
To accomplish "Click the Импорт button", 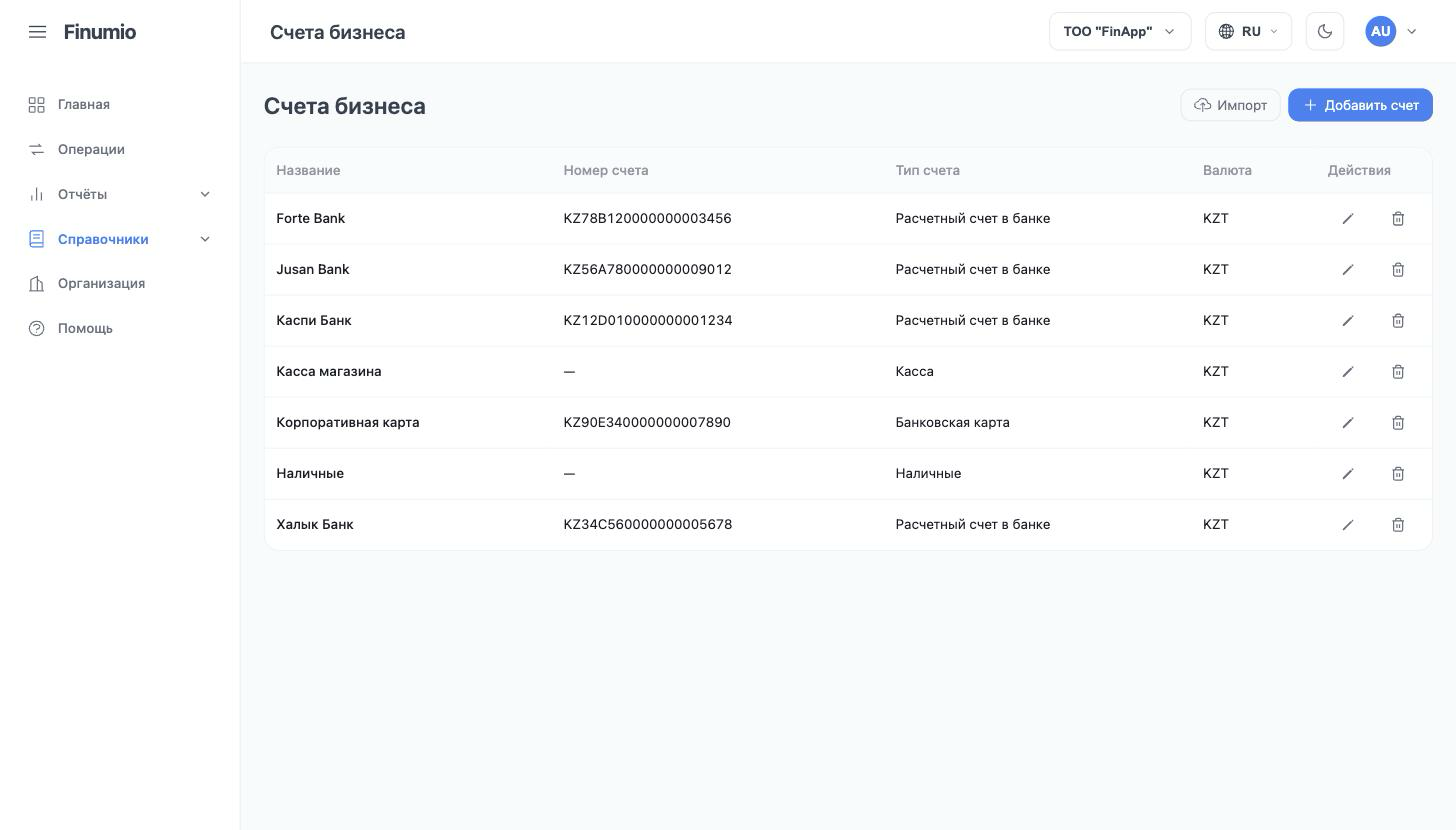I will [1230, 105].
